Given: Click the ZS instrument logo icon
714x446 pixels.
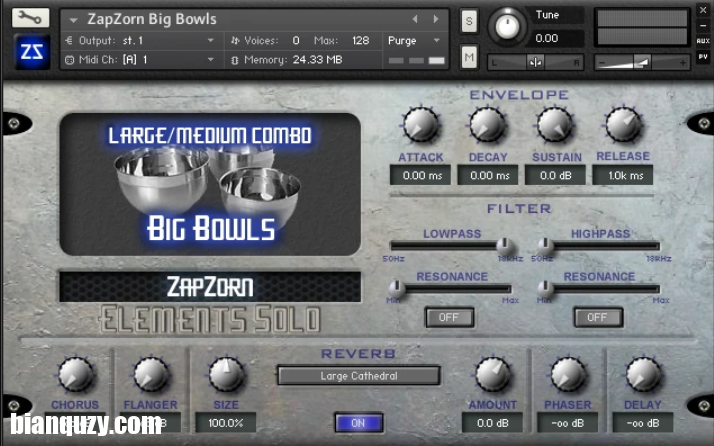Looking at the screenshot, I should pyautogui.click(x=32, y=52).
